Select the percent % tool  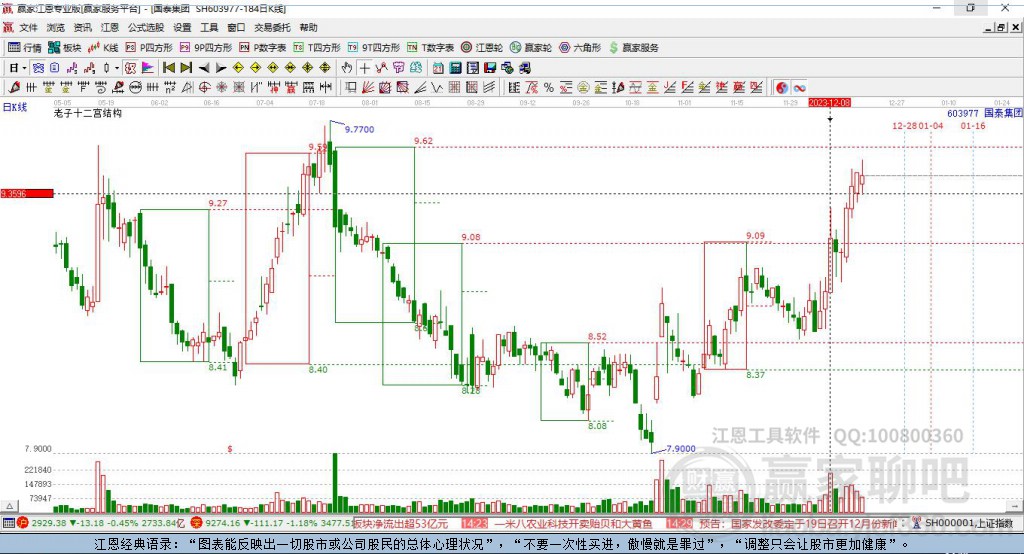[549, 87]
